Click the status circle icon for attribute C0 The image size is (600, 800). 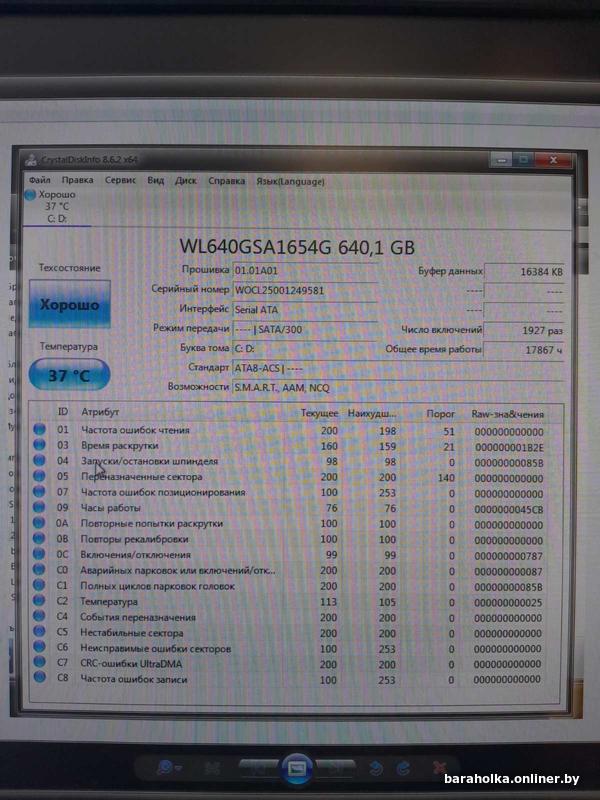coord(39,569)
